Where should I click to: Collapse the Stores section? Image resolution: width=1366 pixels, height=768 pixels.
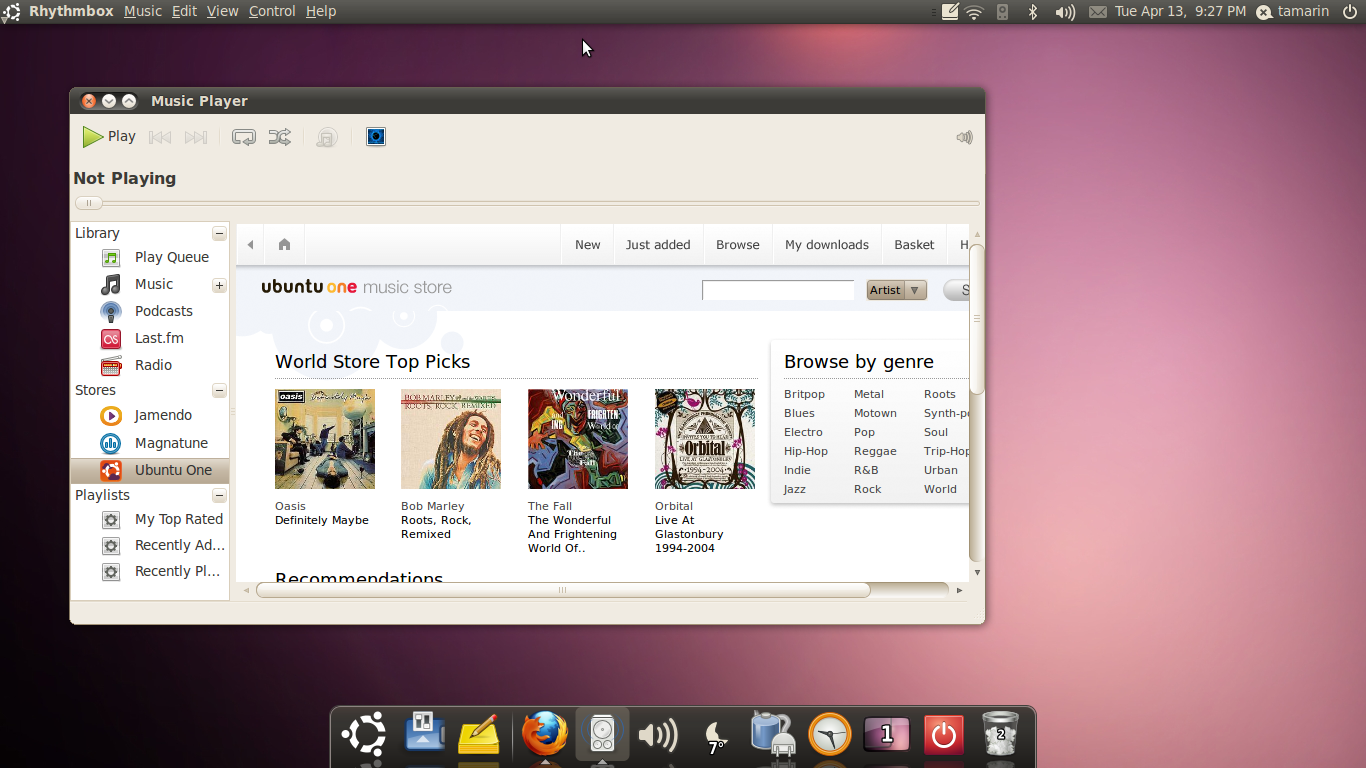click(219, 390)
